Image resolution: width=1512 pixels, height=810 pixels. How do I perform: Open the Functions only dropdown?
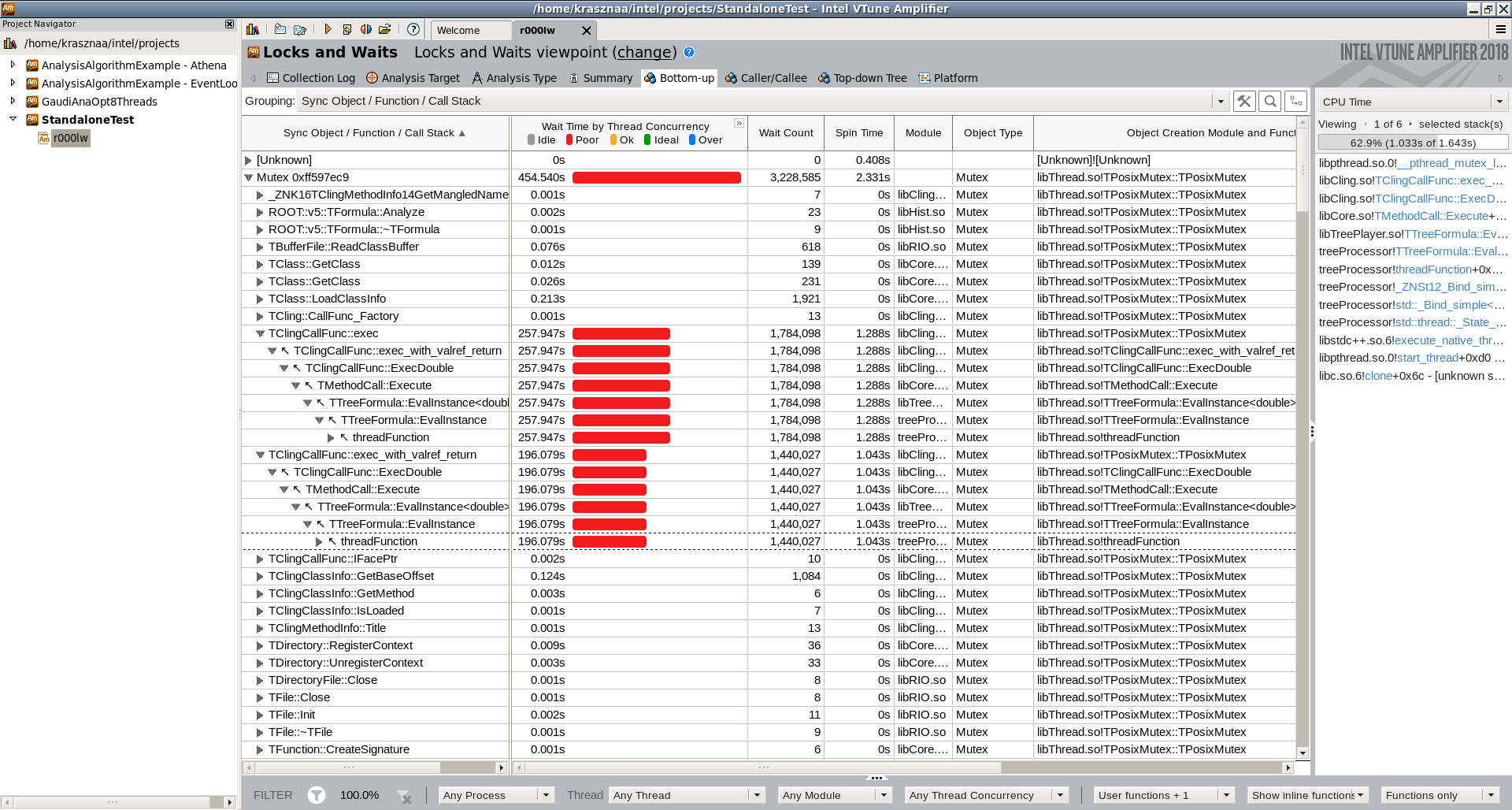click(x=1441, y=795)
